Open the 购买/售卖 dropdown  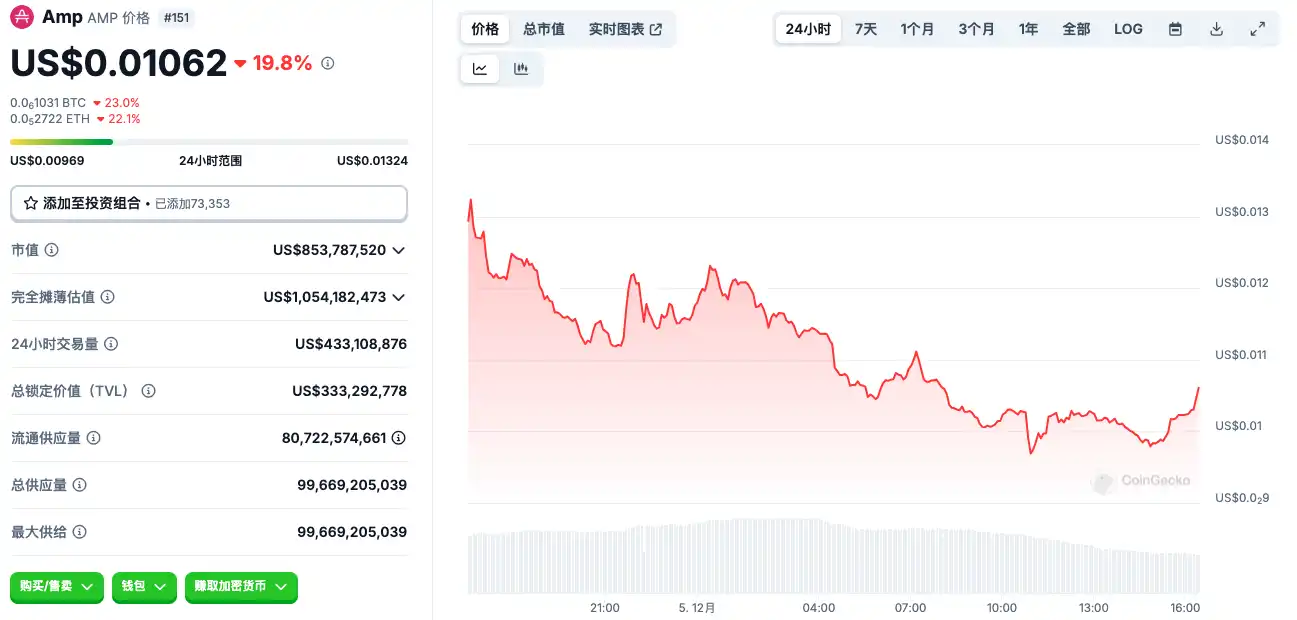point(57,587)
